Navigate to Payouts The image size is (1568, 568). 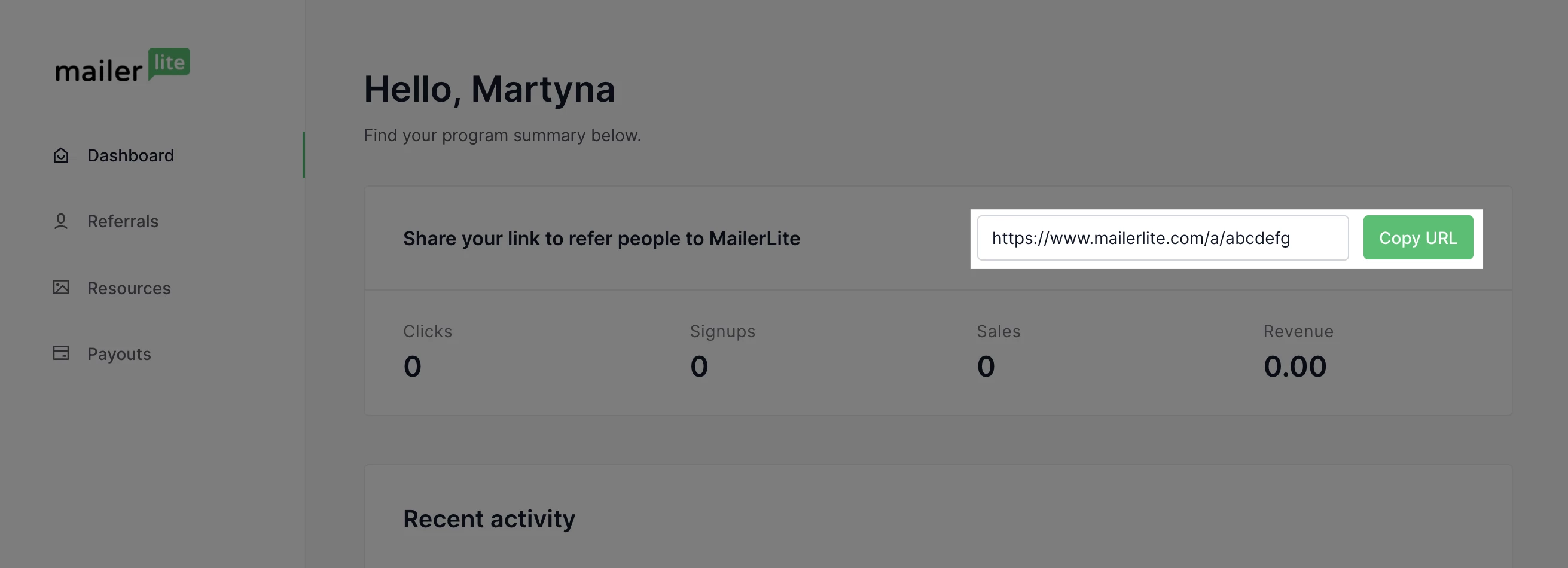tap(118, 354)
